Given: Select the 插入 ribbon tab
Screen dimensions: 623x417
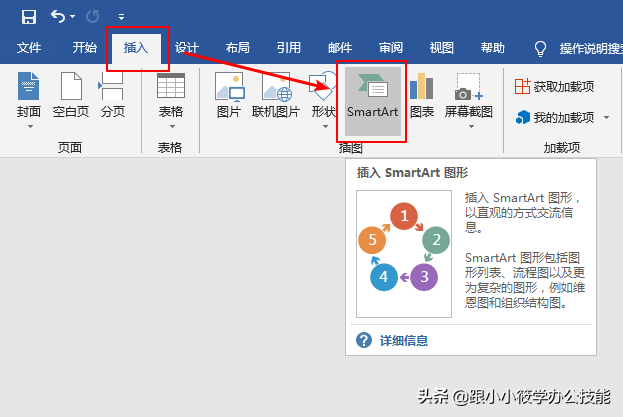Looking at the screenshot, I should [136, 48].
